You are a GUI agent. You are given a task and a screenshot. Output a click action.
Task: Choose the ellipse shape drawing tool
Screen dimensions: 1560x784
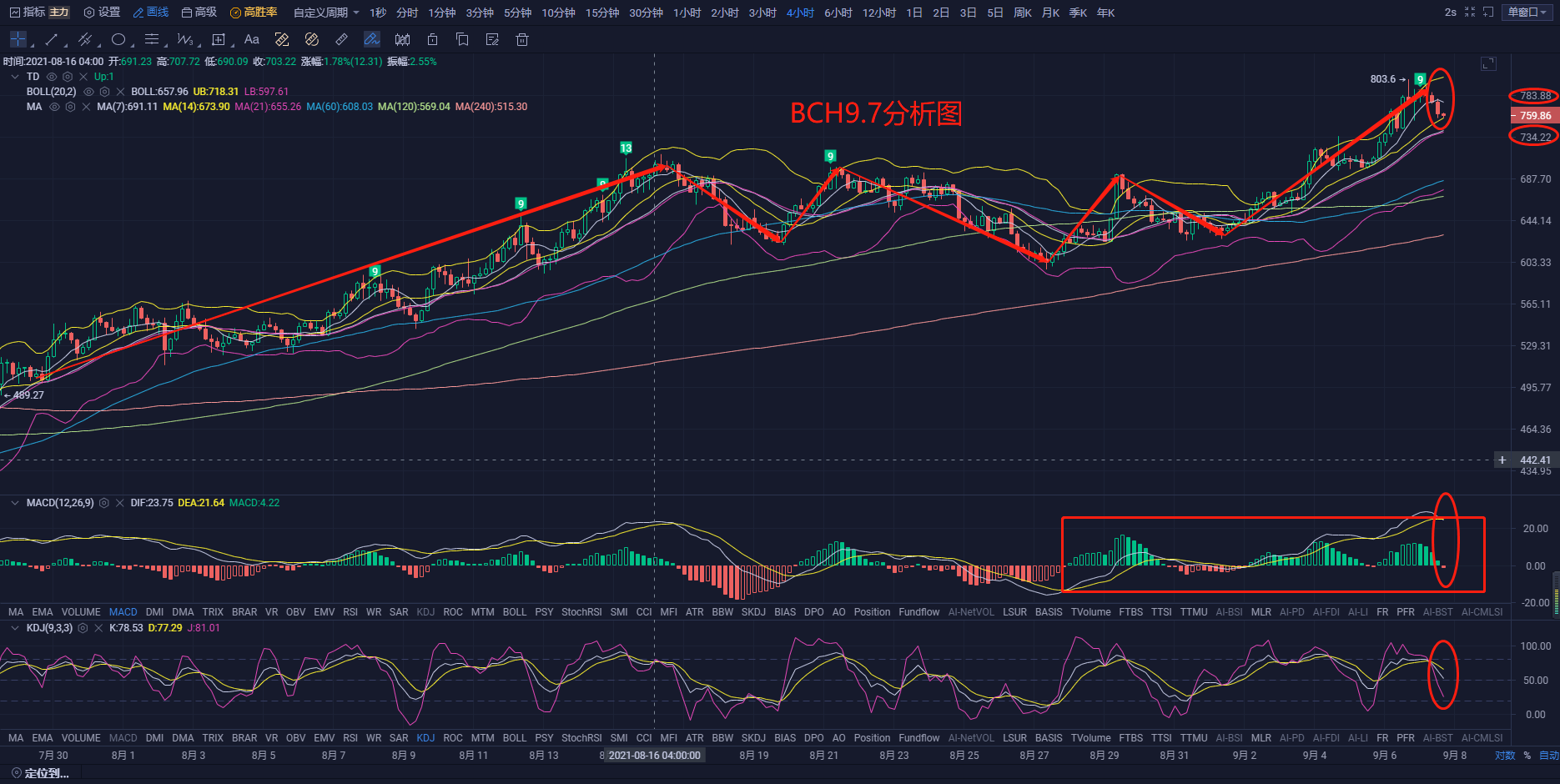(118, 39)
